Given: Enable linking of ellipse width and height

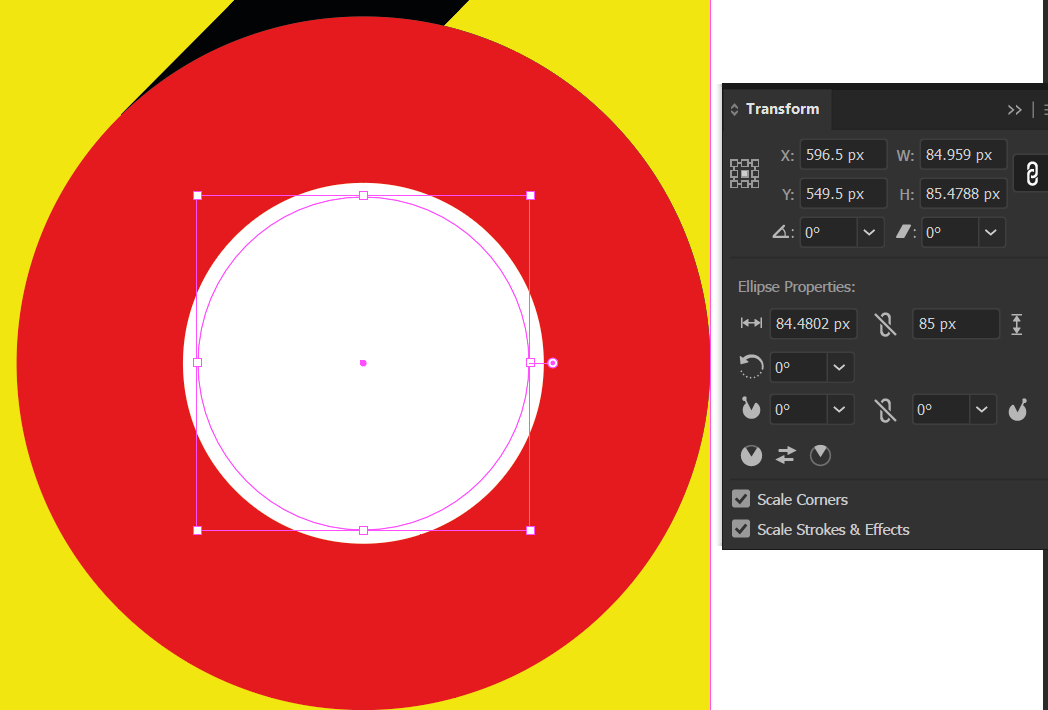Looking at the screenshot, I should coord(885,323).
